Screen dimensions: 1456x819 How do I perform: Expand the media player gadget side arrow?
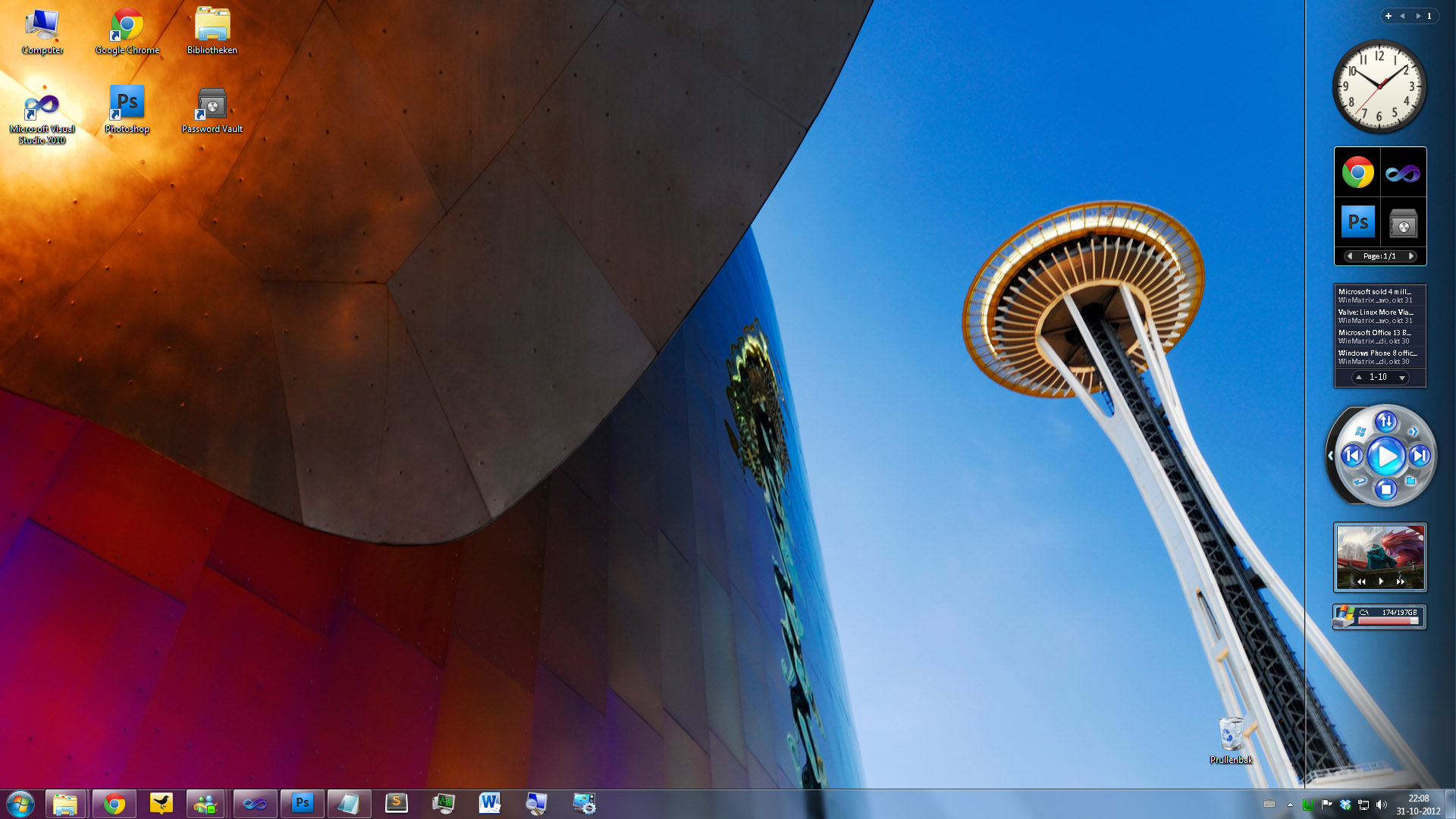click(x=1330, y=456)
